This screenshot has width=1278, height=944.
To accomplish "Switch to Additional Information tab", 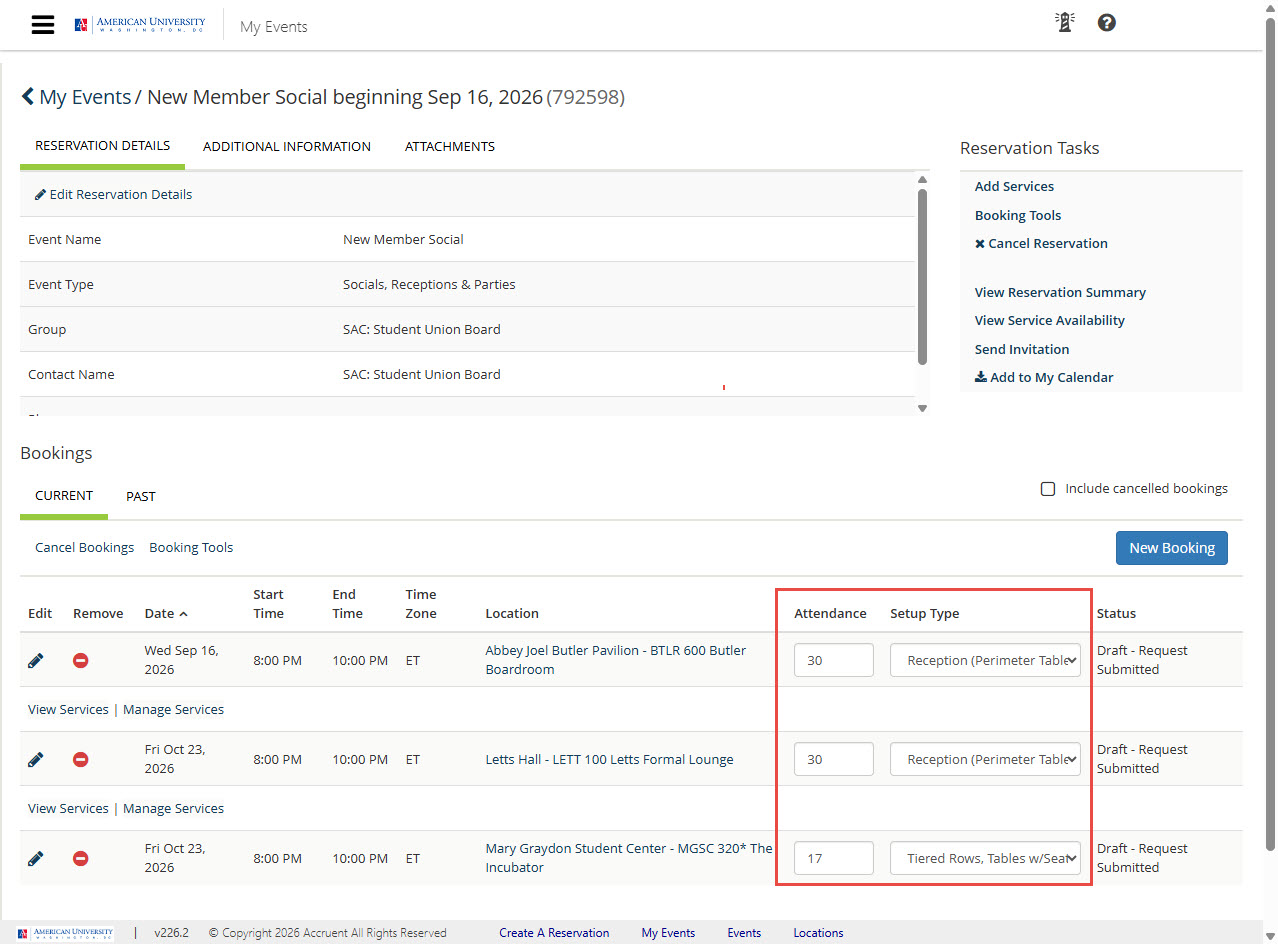I will [287, 146].
